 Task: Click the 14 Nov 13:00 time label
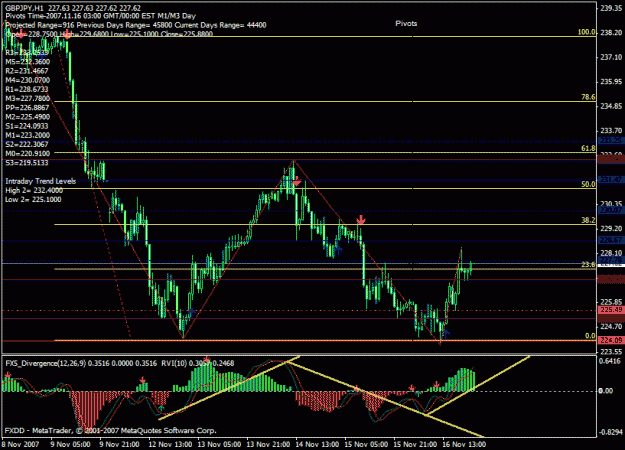point(317,444)
